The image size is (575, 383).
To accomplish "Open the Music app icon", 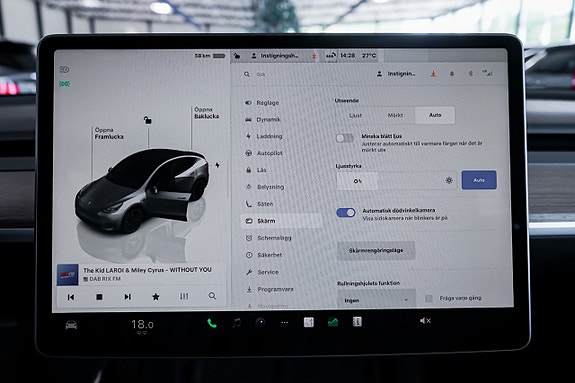I will pos(237,323).
